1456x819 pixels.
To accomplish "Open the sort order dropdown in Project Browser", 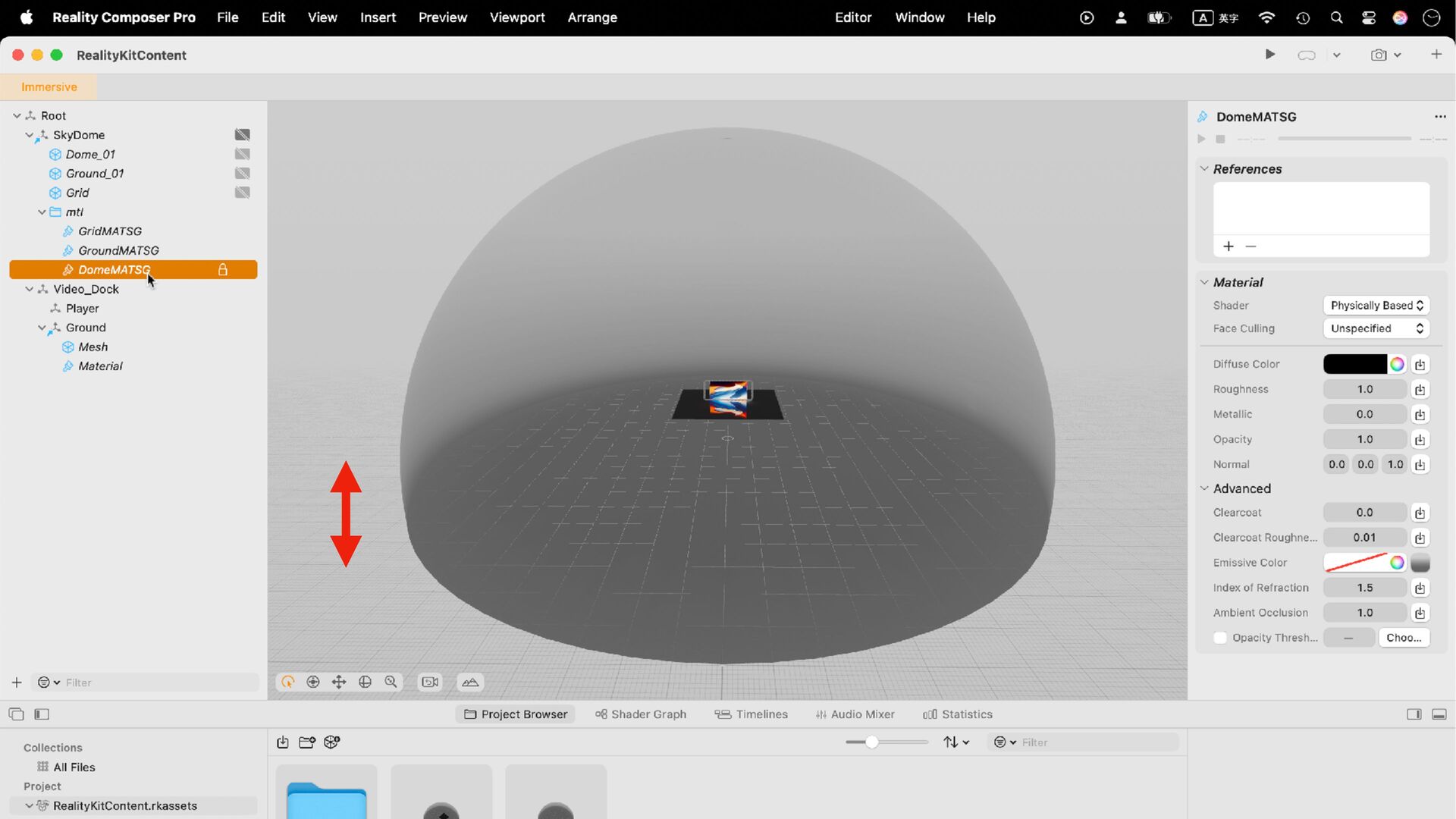I will [x=956, y=742].
